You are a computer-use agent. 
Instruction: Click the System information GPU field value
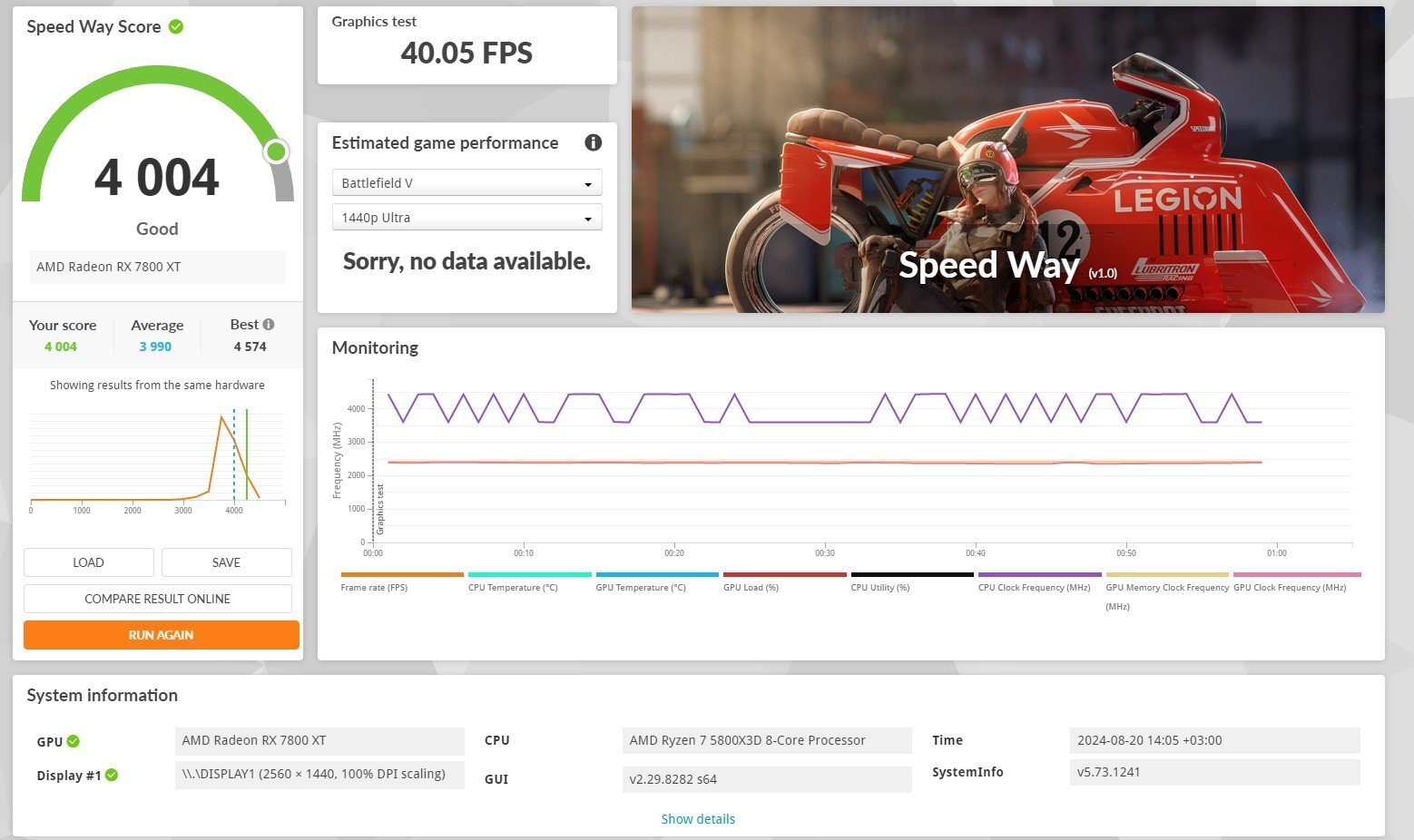319,740
